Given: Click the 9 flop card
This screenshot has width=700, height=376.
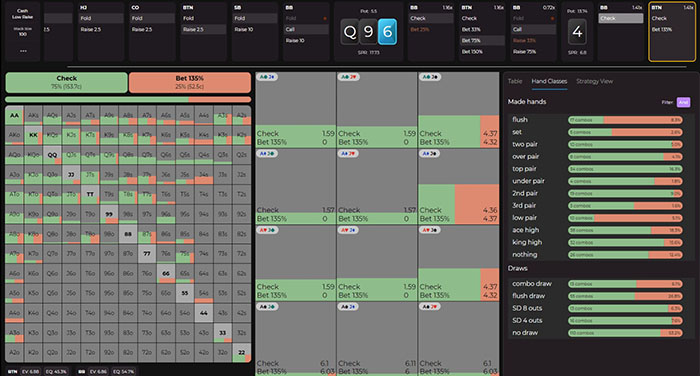Looking at the screenshot, I should coord(368,32).
